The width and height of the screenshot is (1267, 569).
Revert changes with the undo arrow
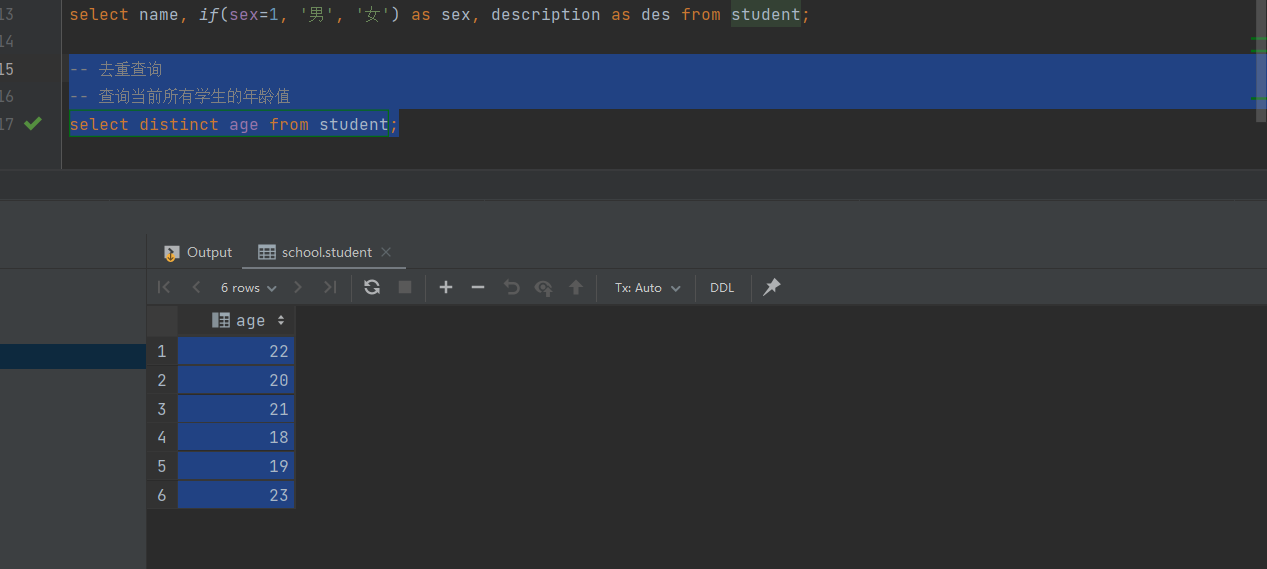(x=511, y=287)
